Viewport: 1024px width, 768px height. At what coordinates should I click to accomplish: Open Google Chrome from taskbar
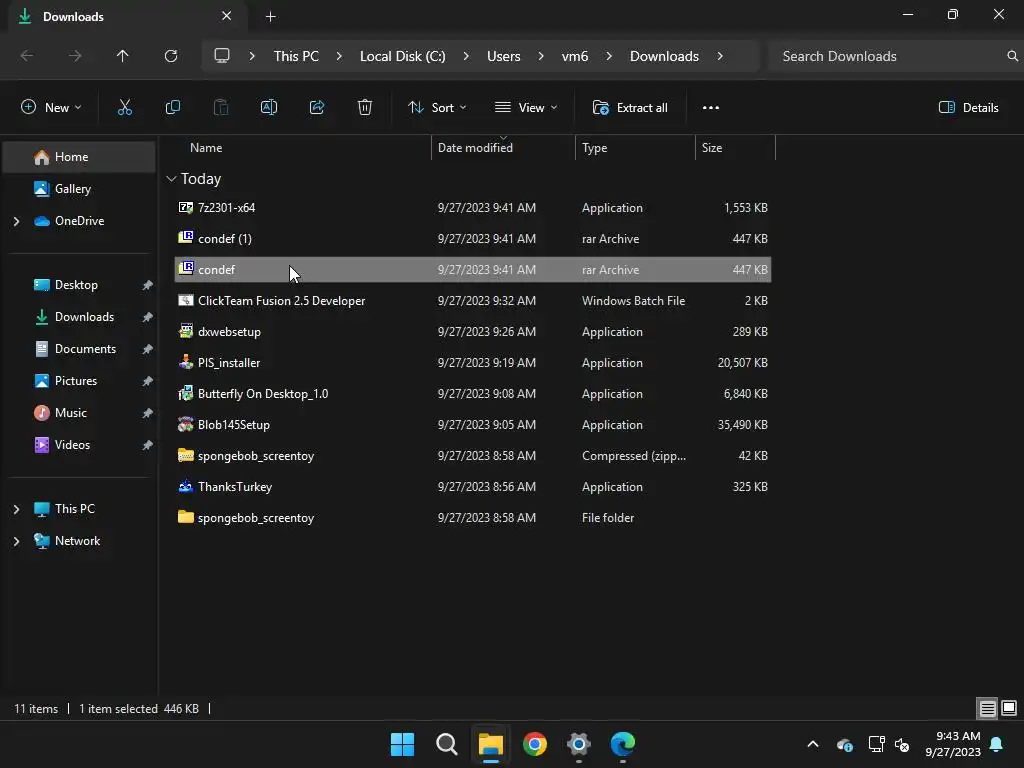tap(535, 744)
